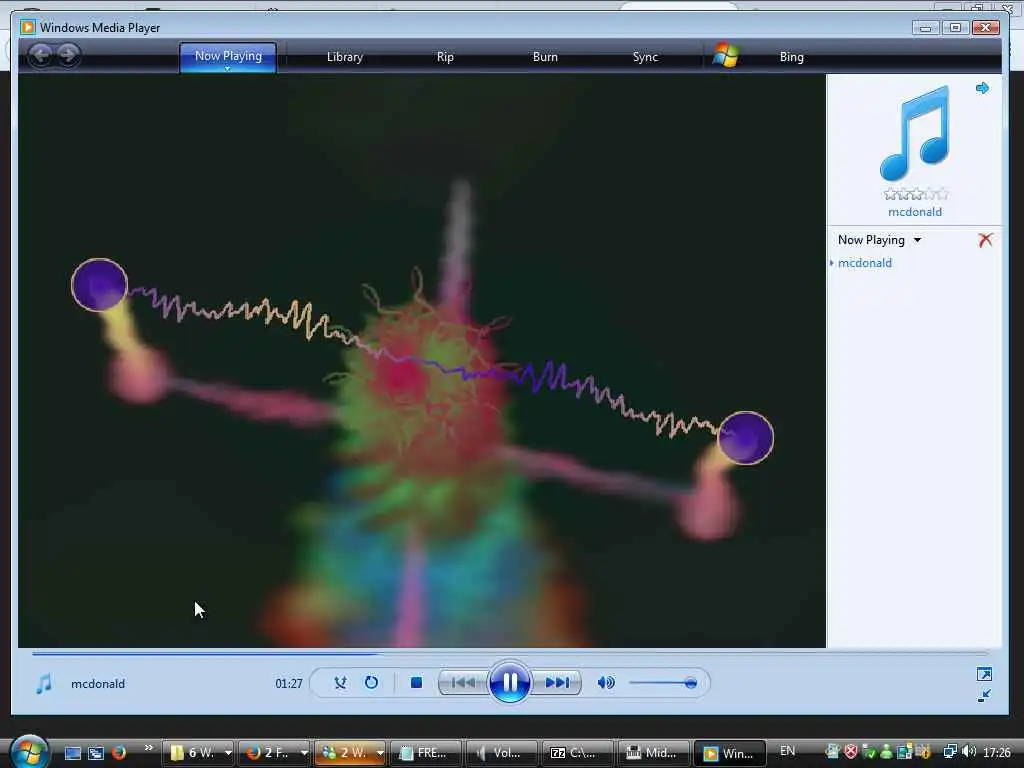Go forward with the forward arrow
This screenshot has height=768, width=1024.
(68, 55)
